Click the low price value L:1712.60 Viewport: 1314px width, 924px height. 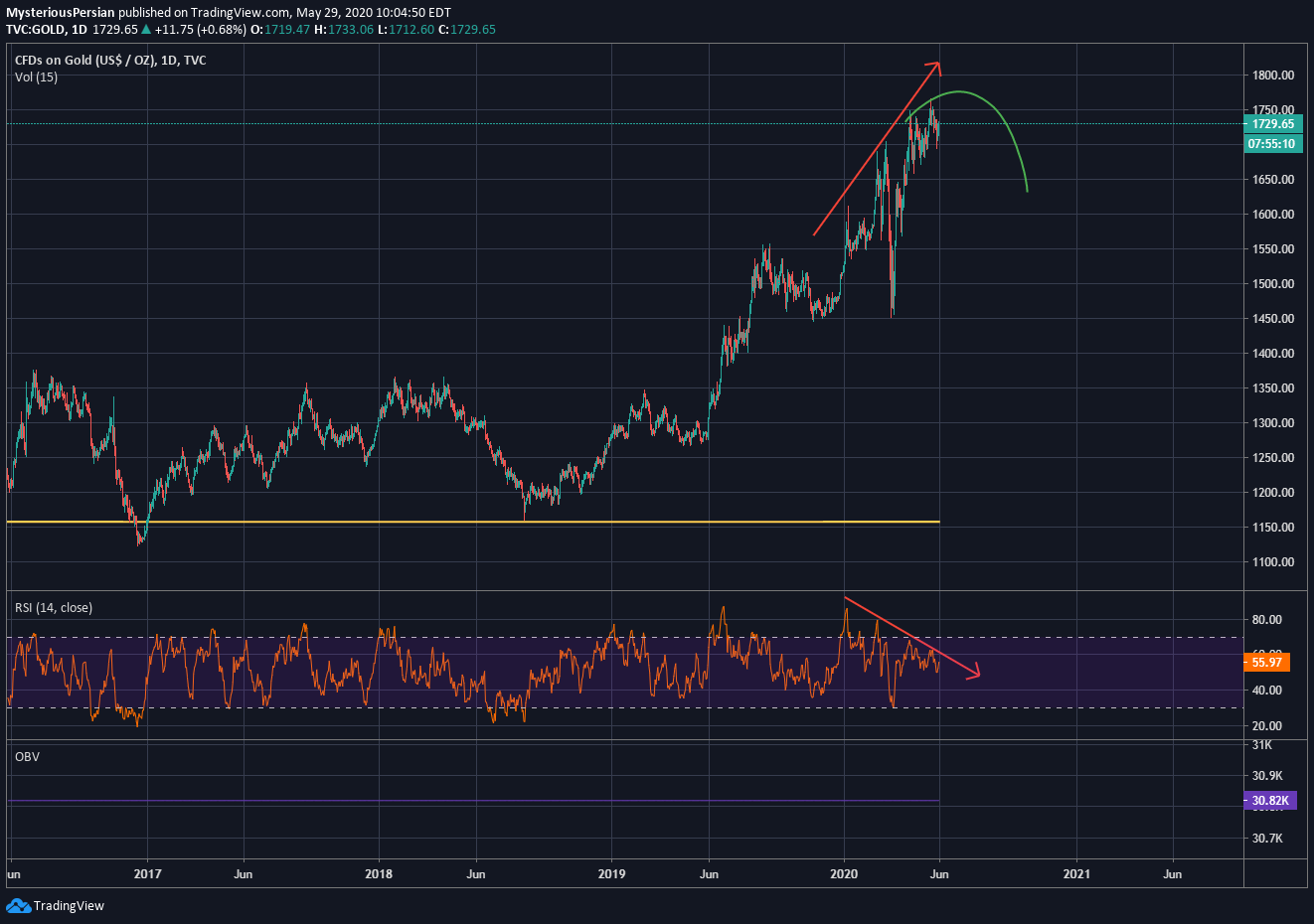[407, 30]
